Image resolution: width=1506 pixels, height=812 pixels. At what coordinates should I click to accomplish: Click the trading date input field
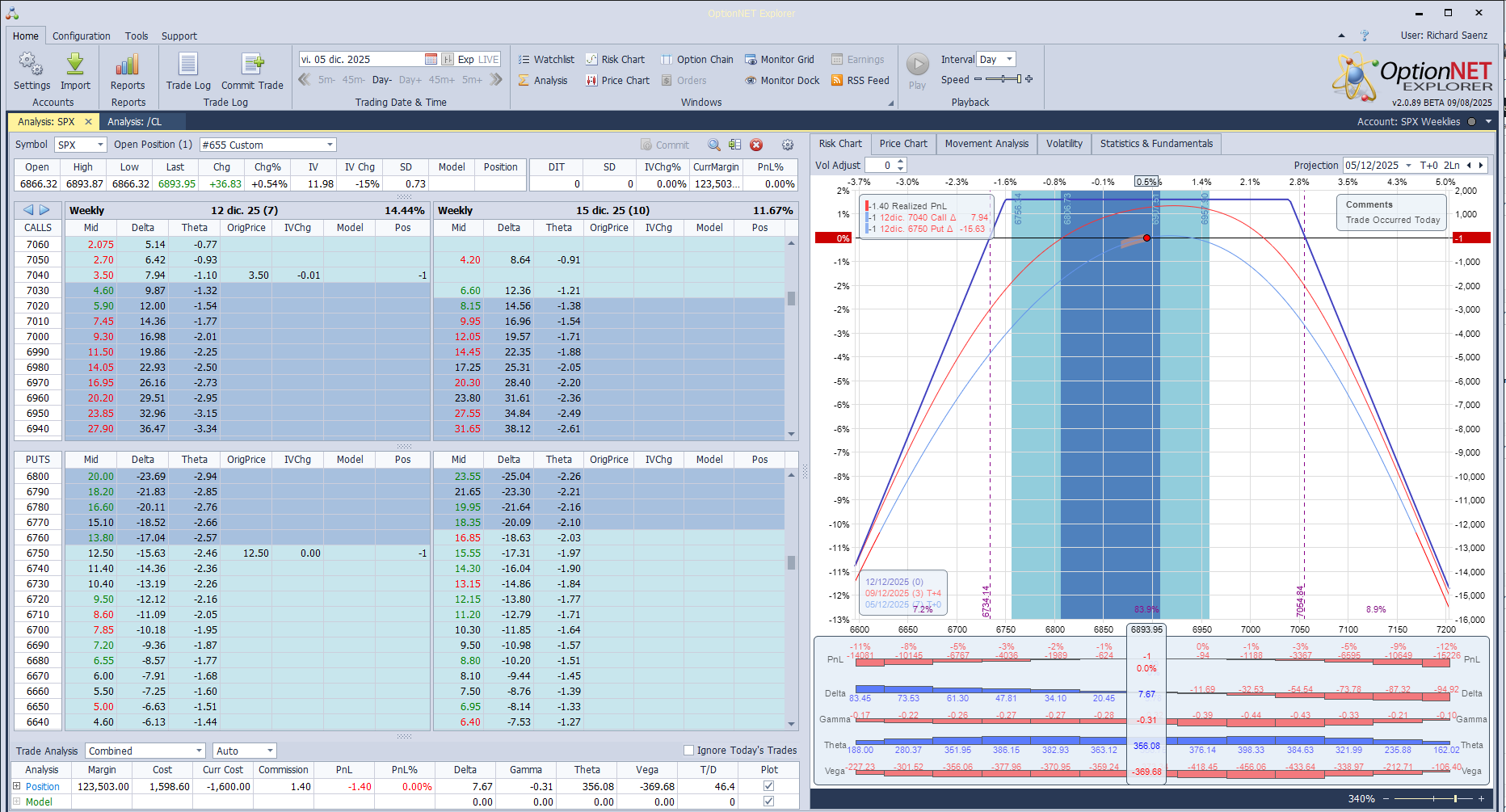(361, 60)
